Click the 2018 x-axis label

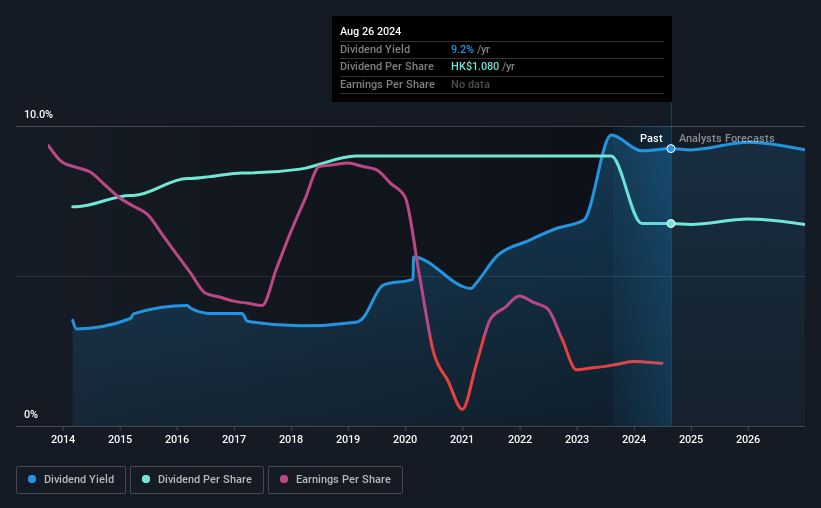coord(291,439)
